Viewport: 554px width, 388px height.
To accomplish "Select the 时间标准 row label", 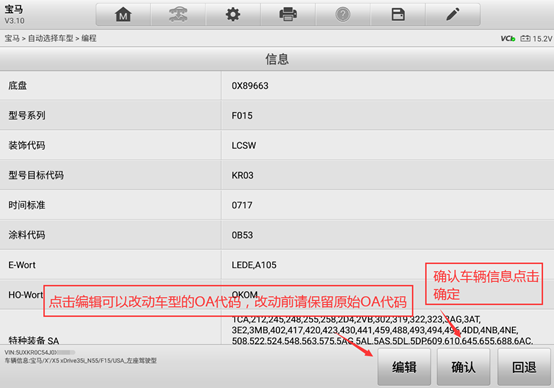I will point(27,205).
